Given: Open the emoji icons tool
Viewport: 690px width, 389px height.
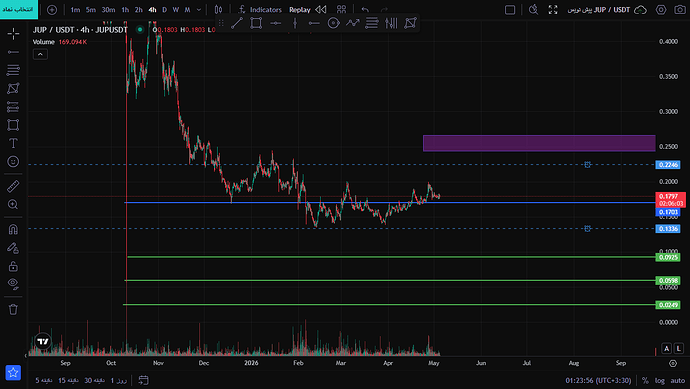Looking at the screenshot, I should point(13,161).
